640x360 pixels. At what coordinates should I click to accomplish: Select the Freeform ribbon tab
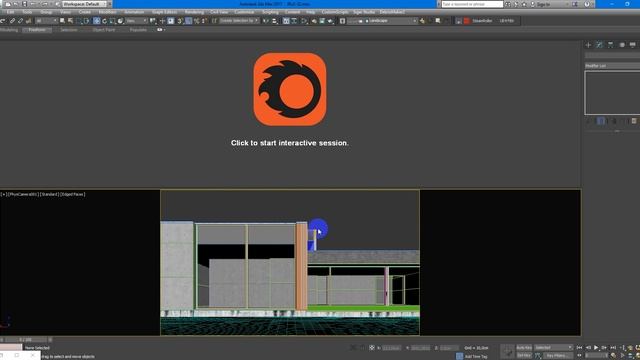(37, 30)
